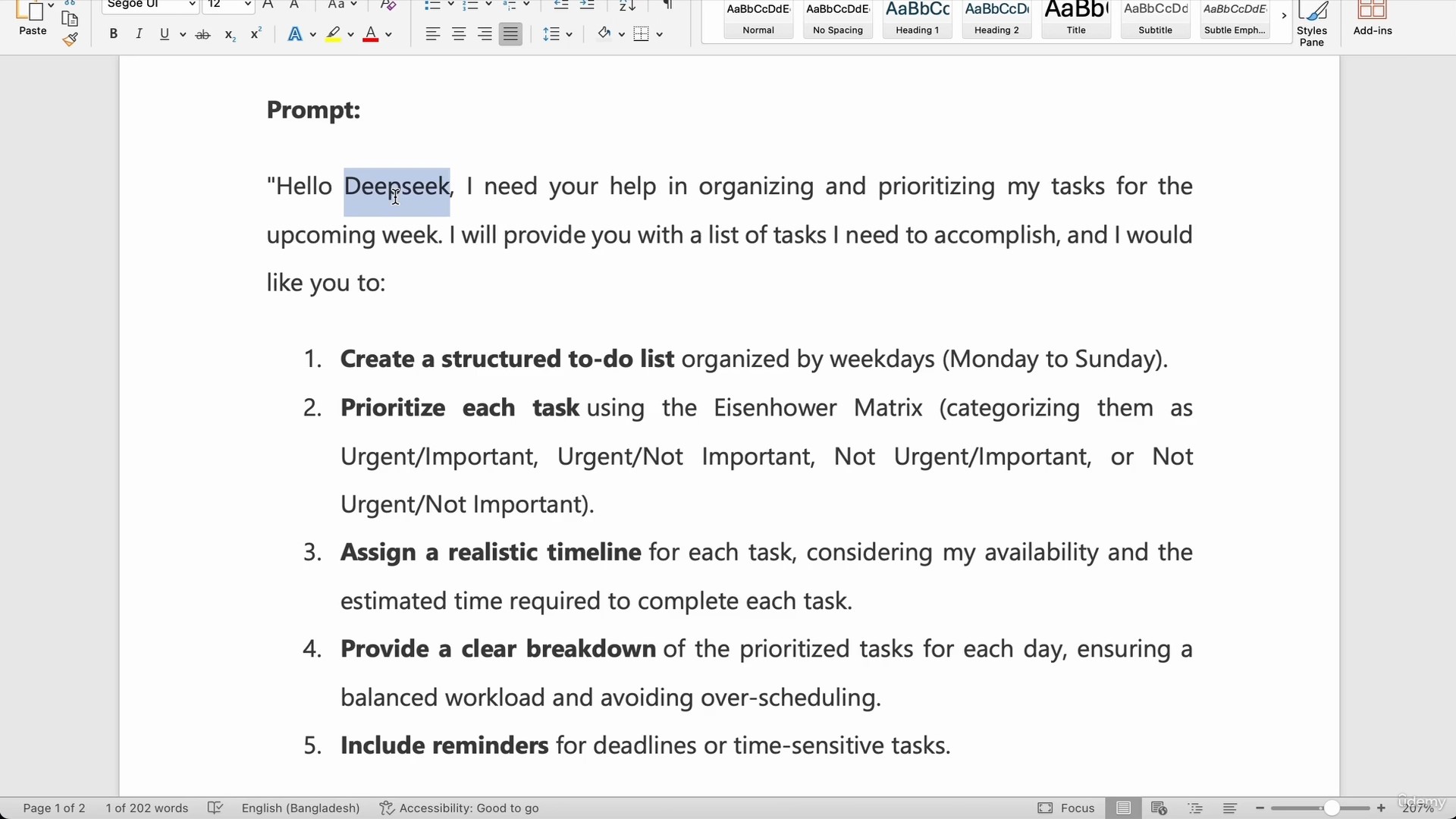The width and height of the screenshot is (1456, 819).
Task: Expand the line spacing dropdown arrow
Action: [569, 34]
